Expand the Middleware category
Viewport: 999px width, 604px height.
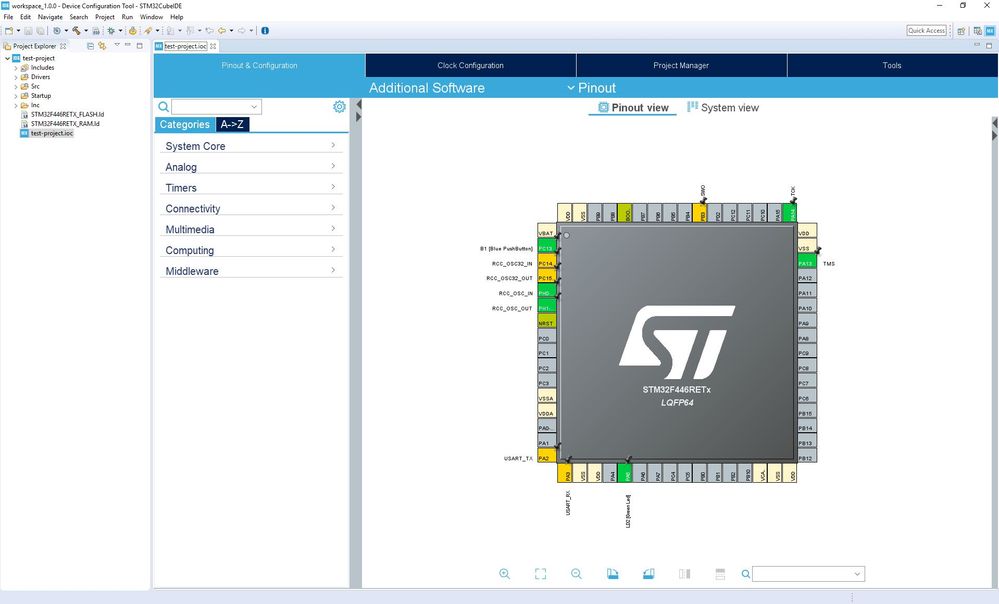(251, 271)
